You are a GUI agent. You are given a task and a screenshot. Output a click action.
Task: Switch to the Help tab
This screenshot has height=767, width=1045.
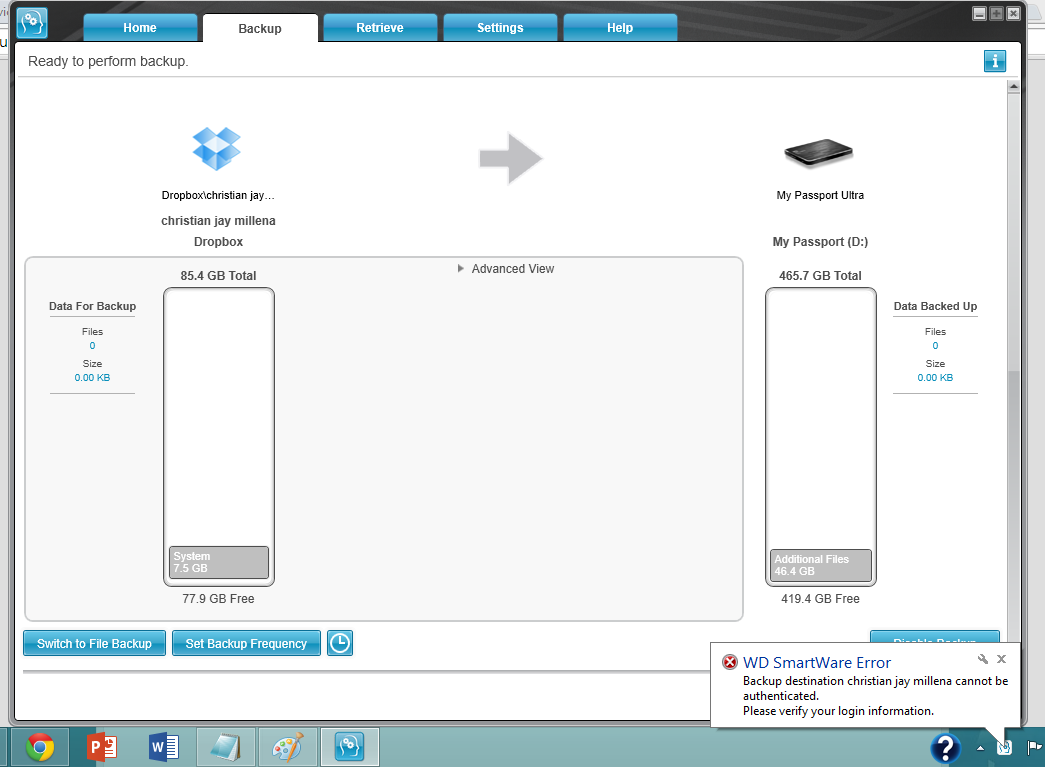pyautogui.click(x=620, y=28)
